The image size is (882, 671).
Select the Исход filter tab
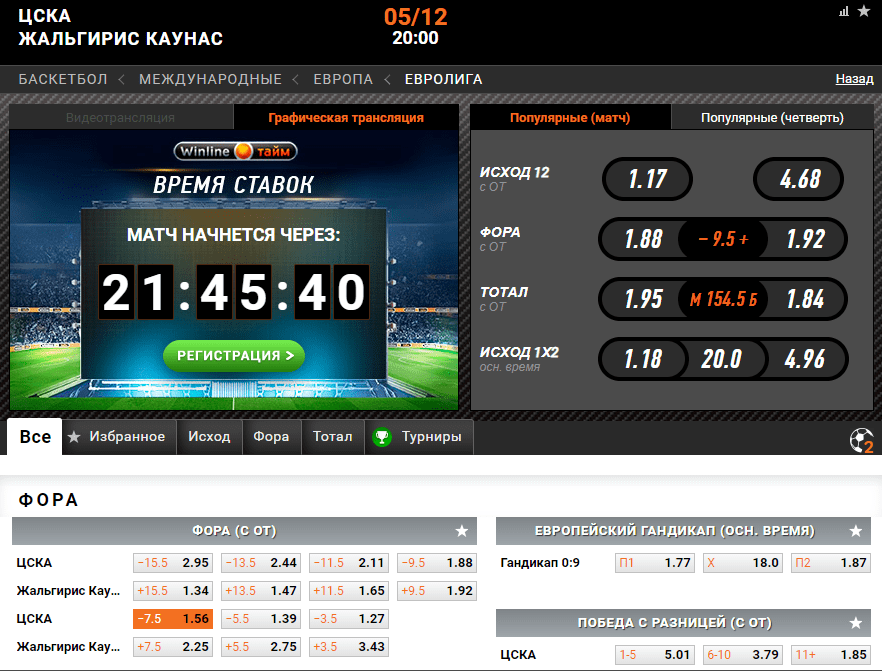tap(209, 437)
